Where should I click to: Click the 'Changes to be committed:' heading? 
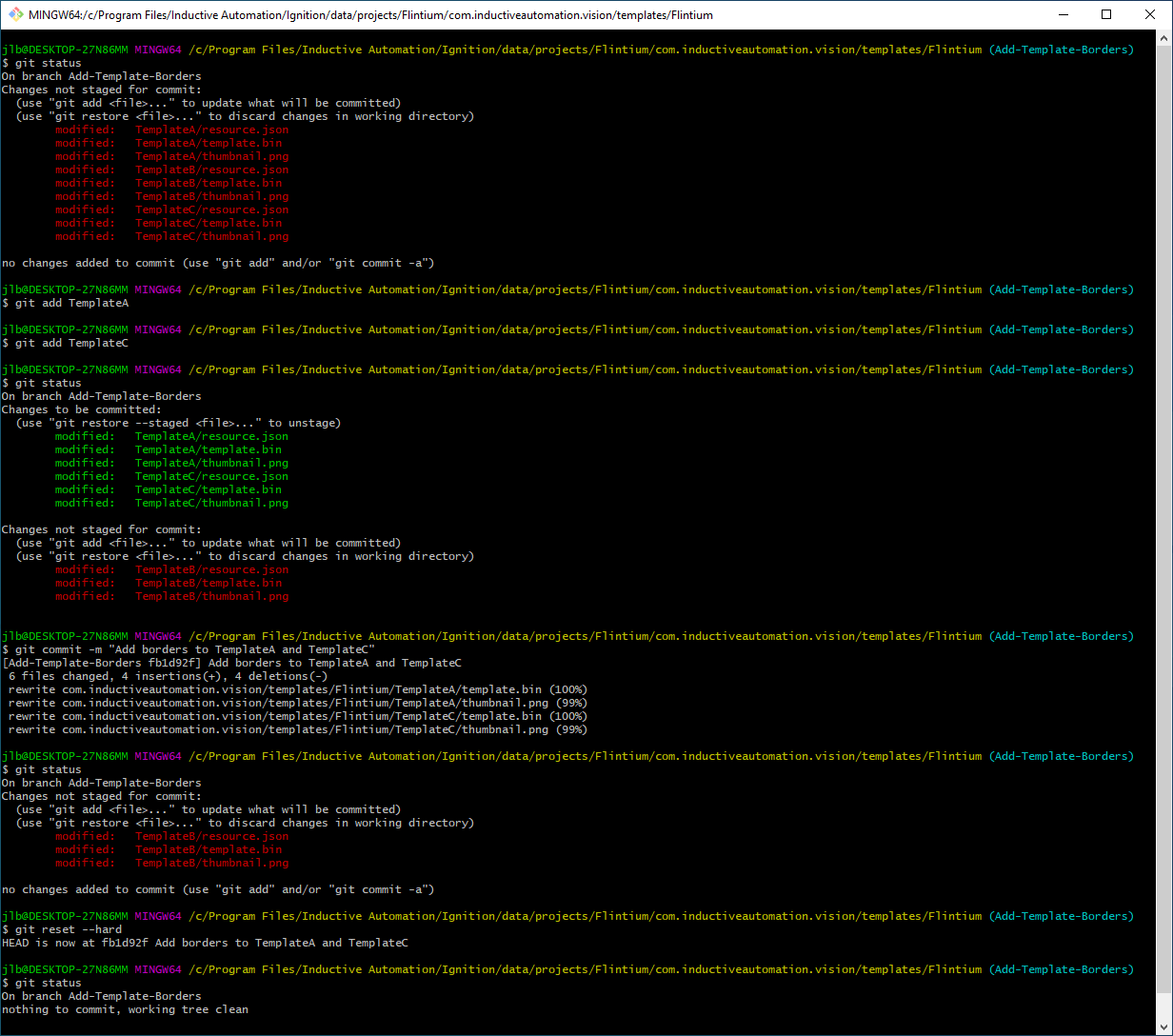pos(82,409)
